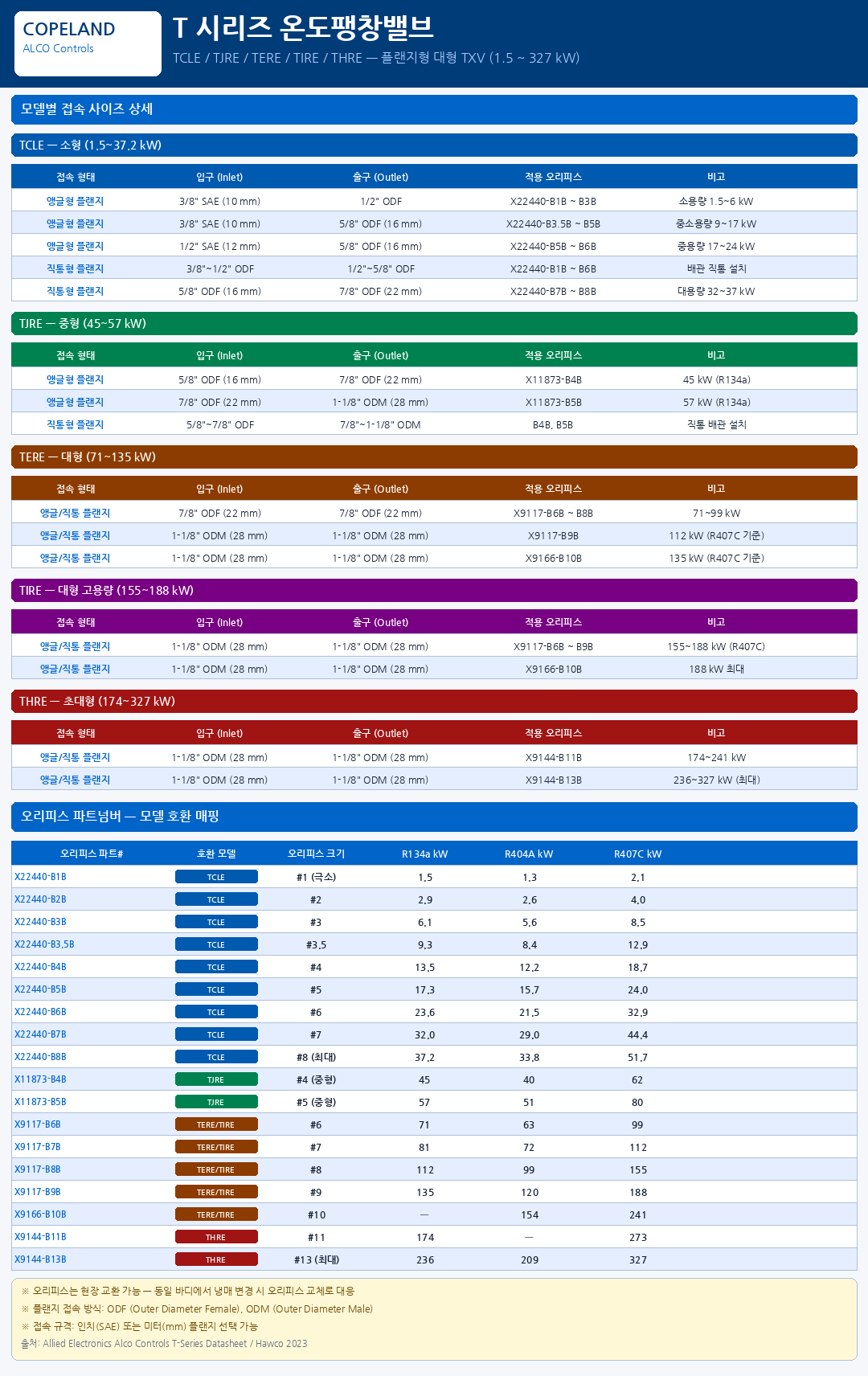868x1376 pixels.
Task: Click the source line mentioning Hawco 2023
Action: pos(164,1344)
